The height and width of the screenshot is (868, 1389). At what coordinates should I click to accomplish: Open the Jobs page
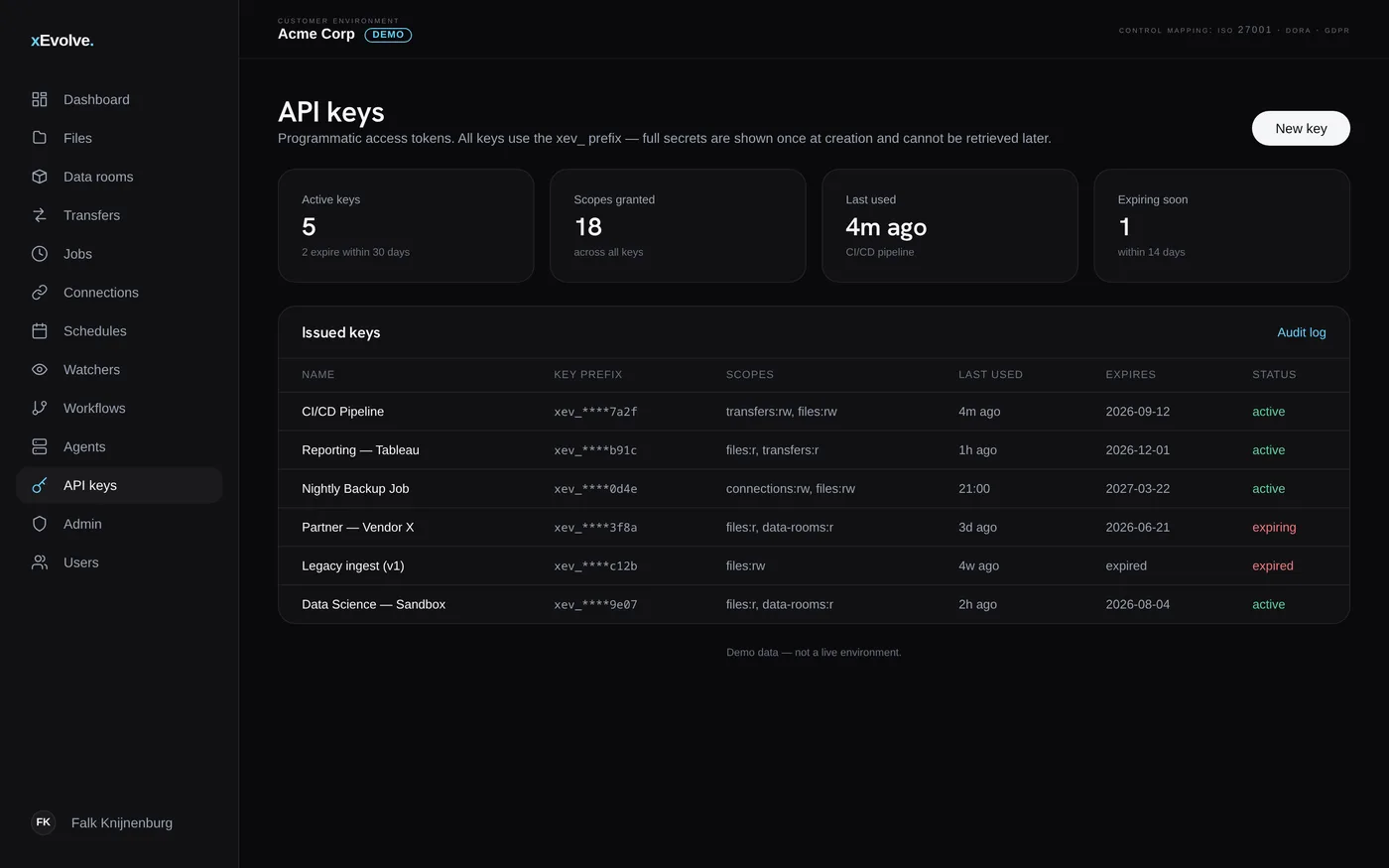click(x=119, y=254)
